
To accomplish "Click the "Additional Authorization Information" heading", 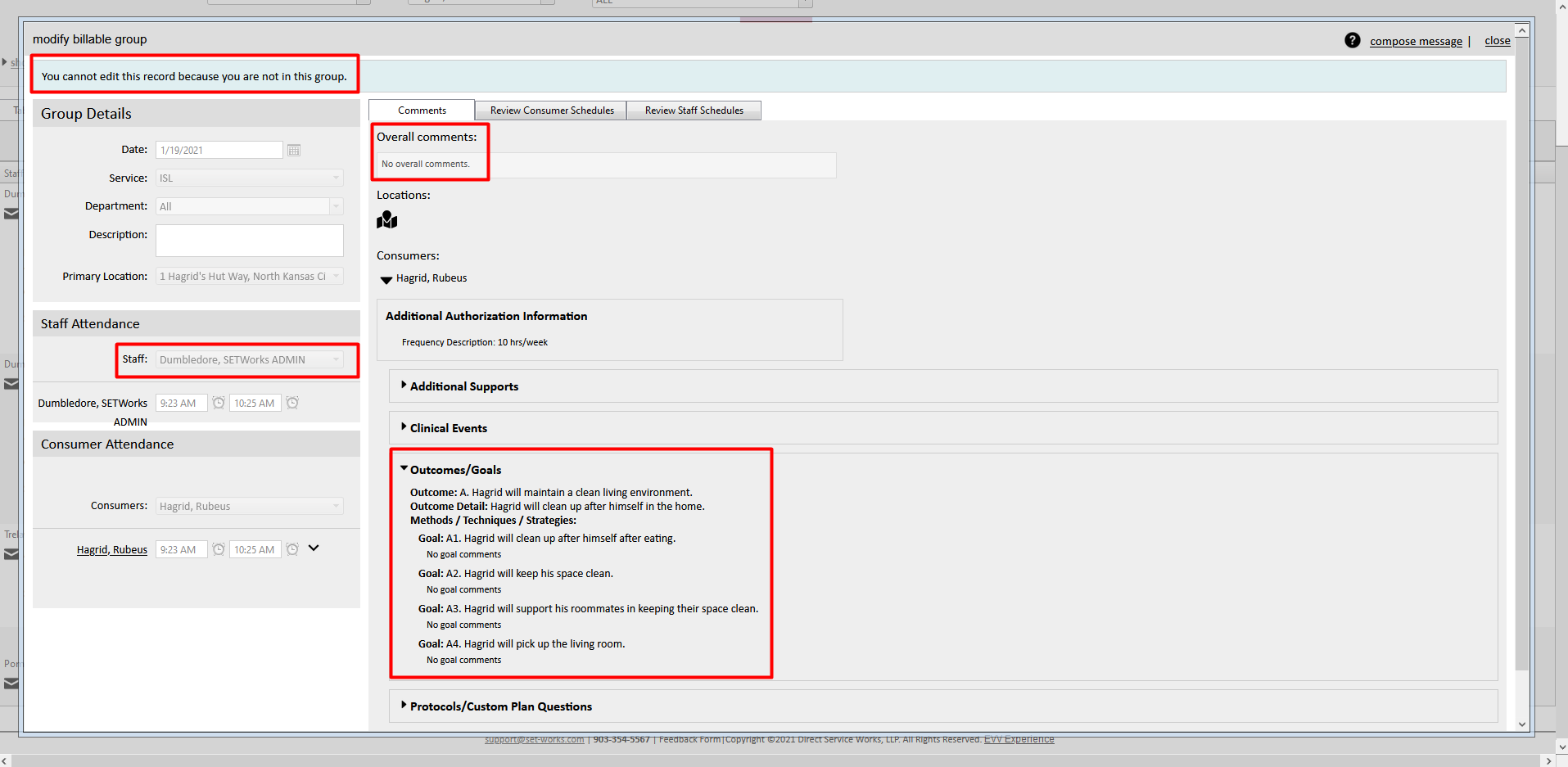I will pyautogui.click(x=486, y=316).
